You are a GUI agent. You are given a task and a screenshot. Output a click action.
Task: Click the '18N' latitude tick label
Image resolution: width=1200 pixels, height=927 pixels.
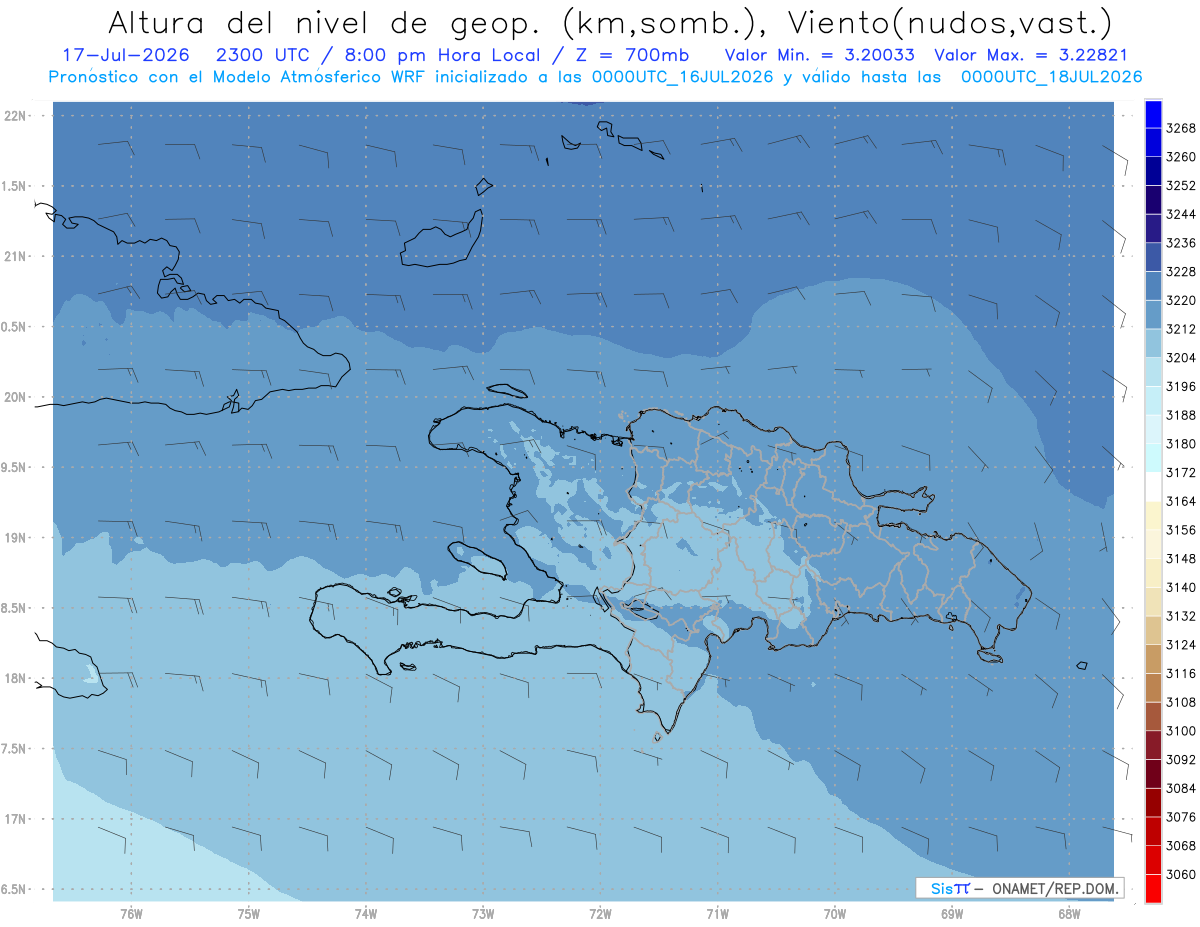coord(15,678)
